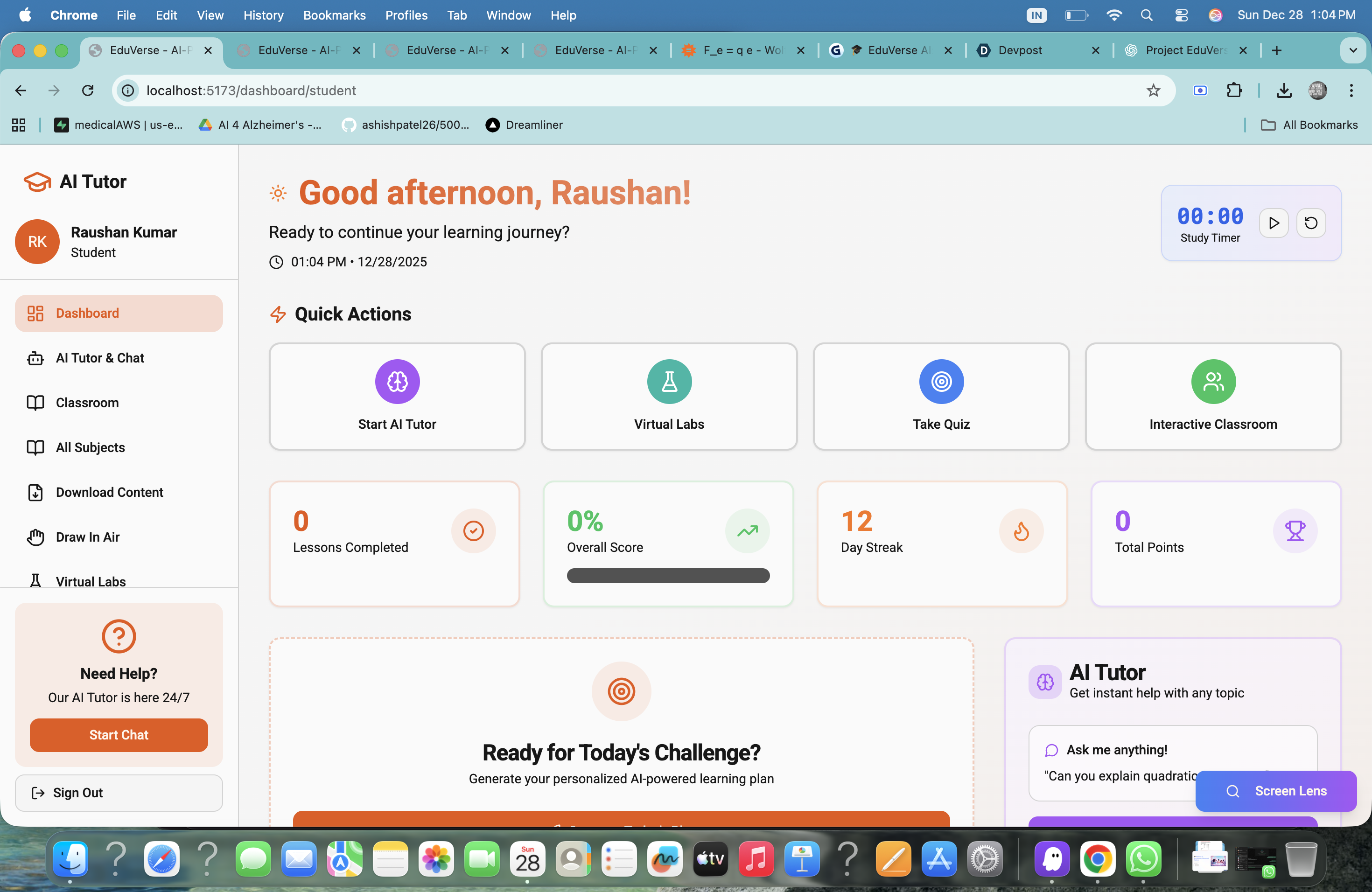This screenshot has height=892, width=1372.
Task: Reset the Study Timer
Action: tap(1310, 223)
